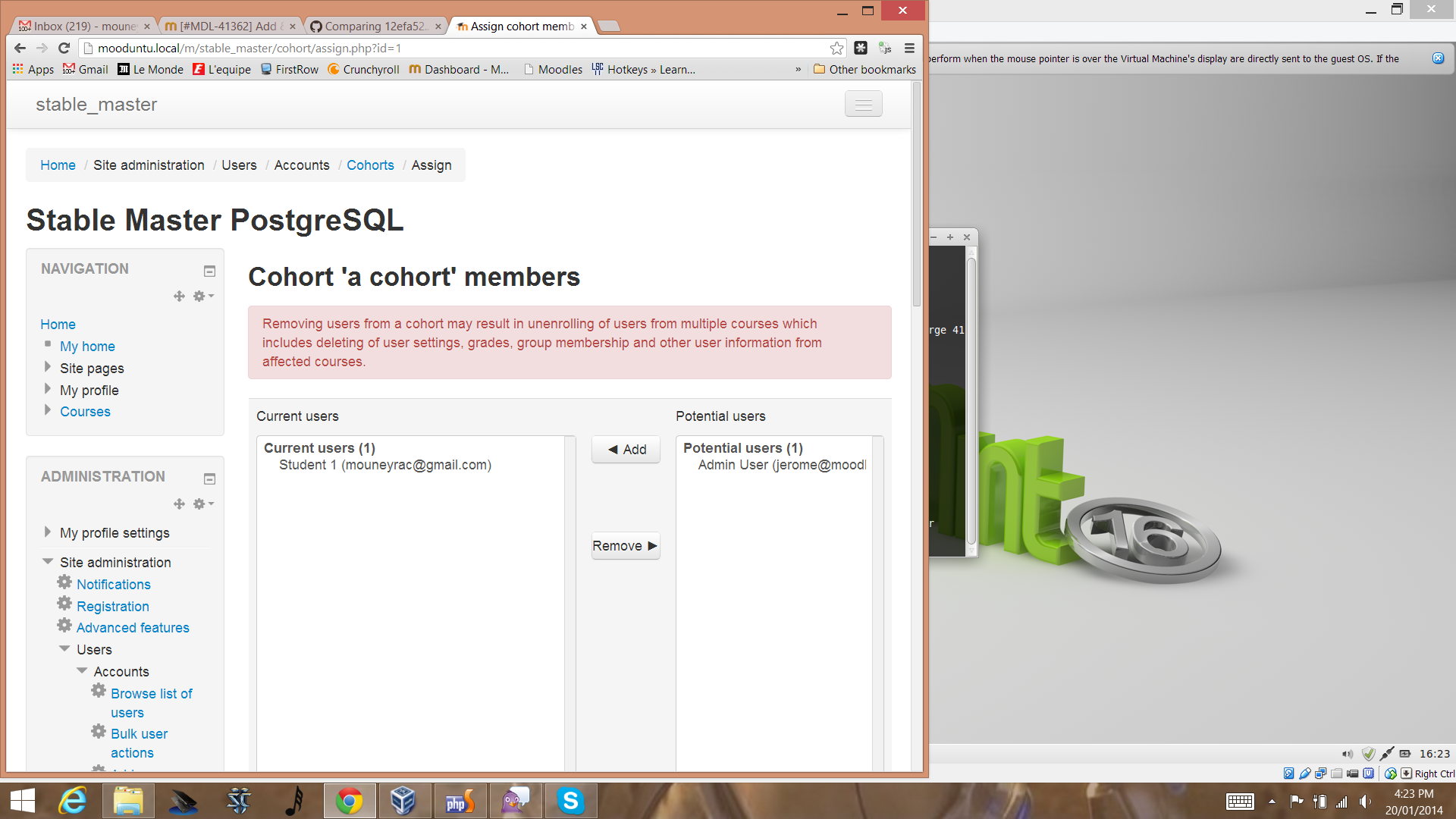Dismiss VirtualBox info message close icon
Image resolution: width=1456 pixels, height=819 pixels.
coord(1438,58)
